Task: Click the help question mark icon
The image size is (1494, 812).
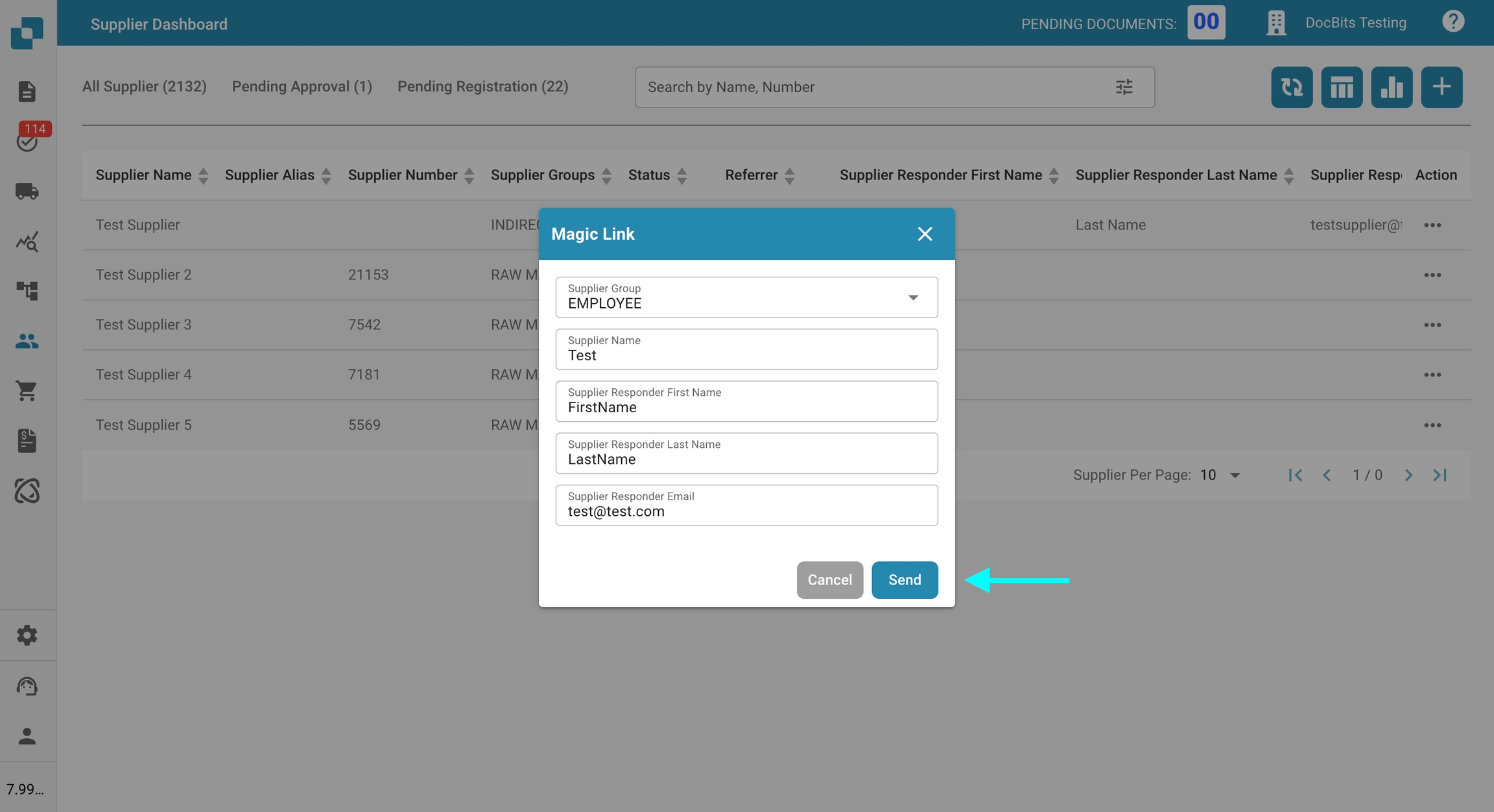Action: point(1452,22)
